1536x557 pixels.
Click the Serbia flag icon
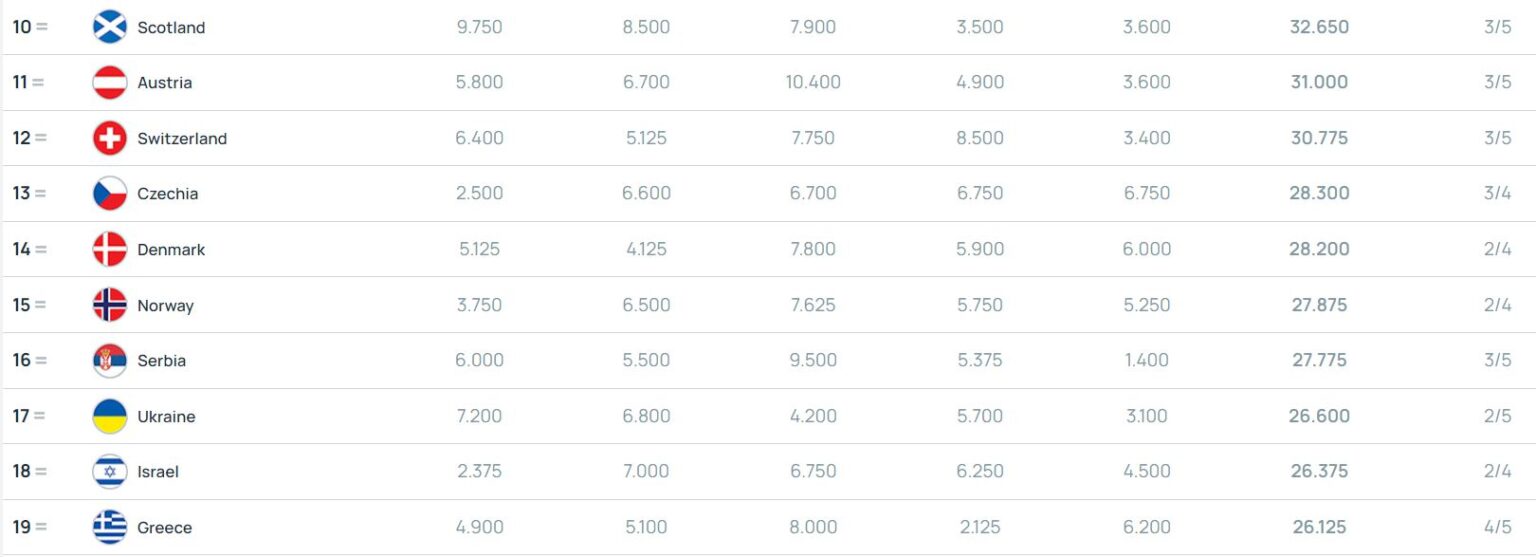110,360
